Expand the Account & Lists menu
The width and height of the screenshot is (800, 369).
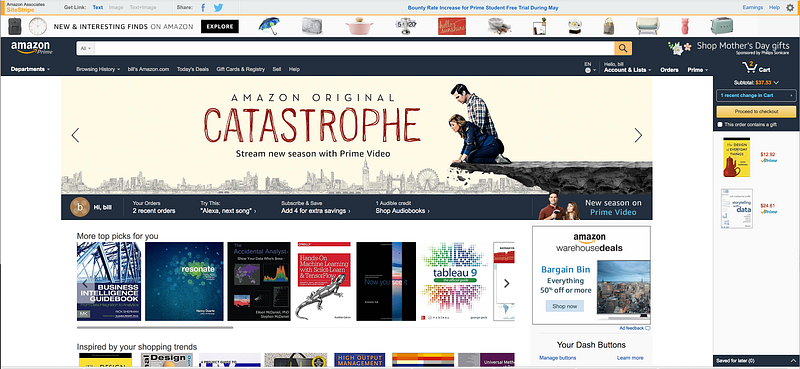pyautogui.click(x=627, y=70)
